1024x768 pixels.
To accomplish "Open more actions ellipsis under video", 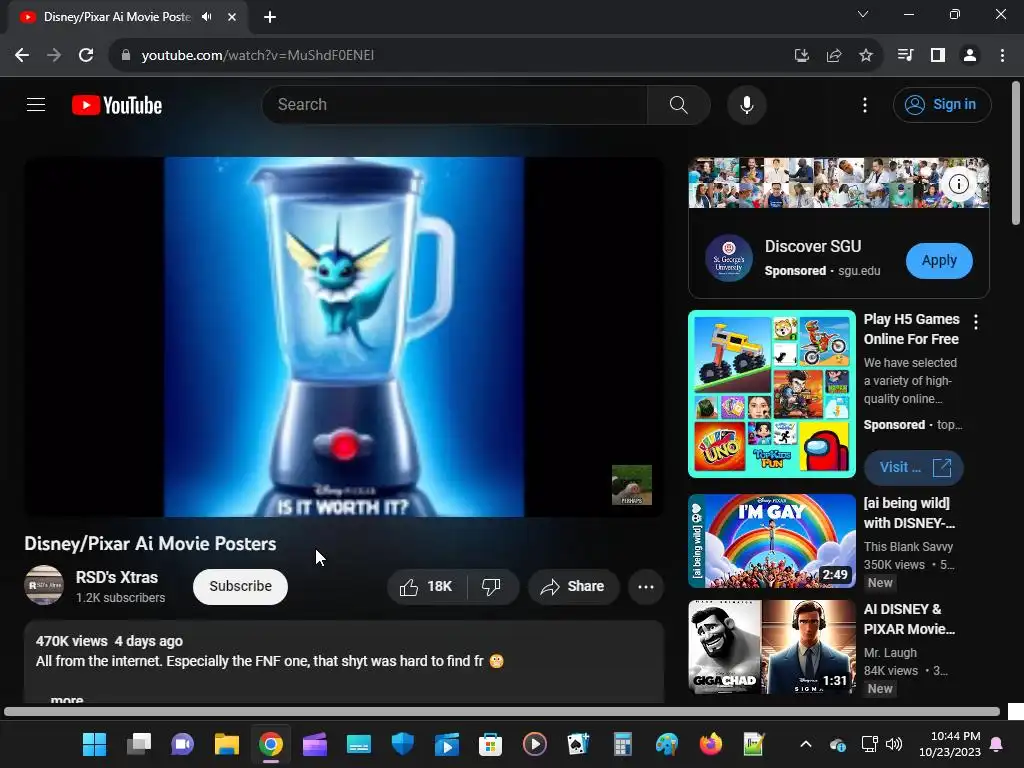I will [x=646, y=586].
